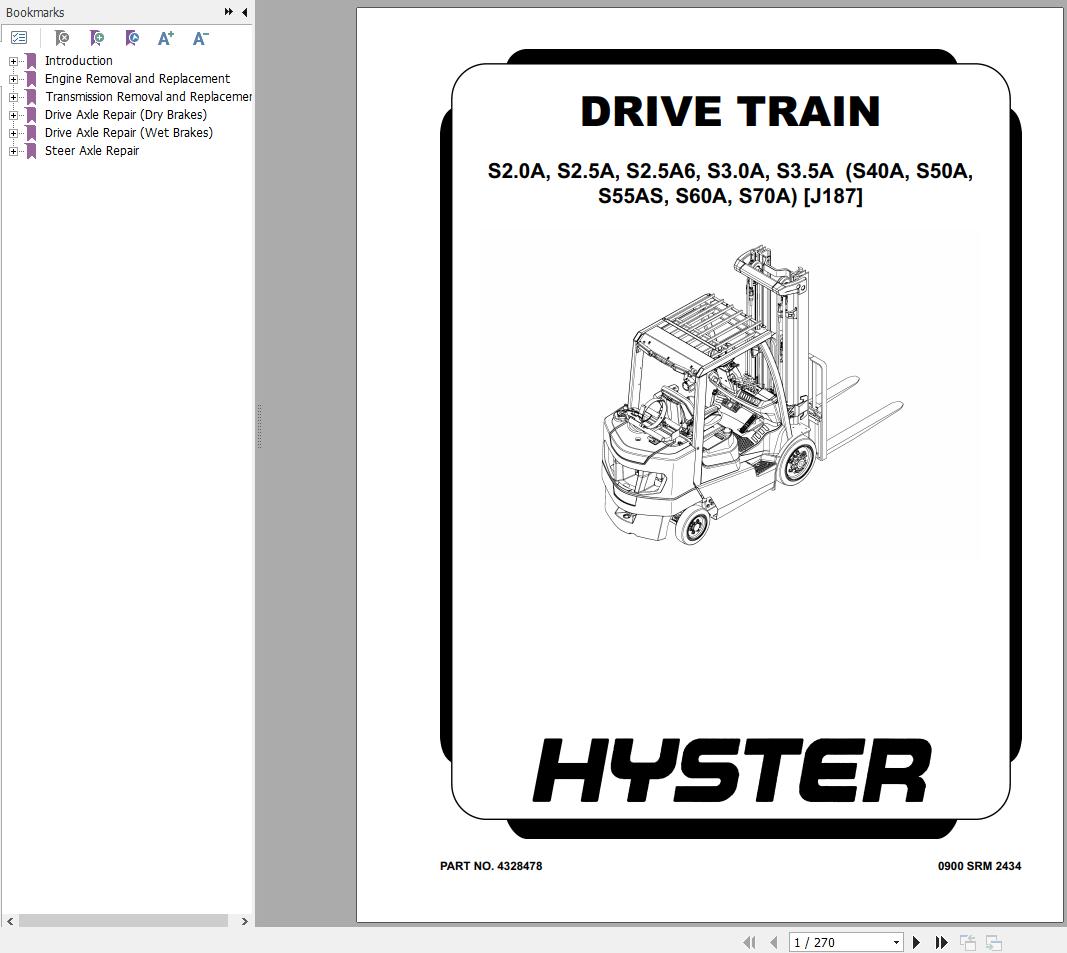Viewport: 1067px width, 953px height.
Task: Open the bookmark options list icon
Action: pos(19,38)
